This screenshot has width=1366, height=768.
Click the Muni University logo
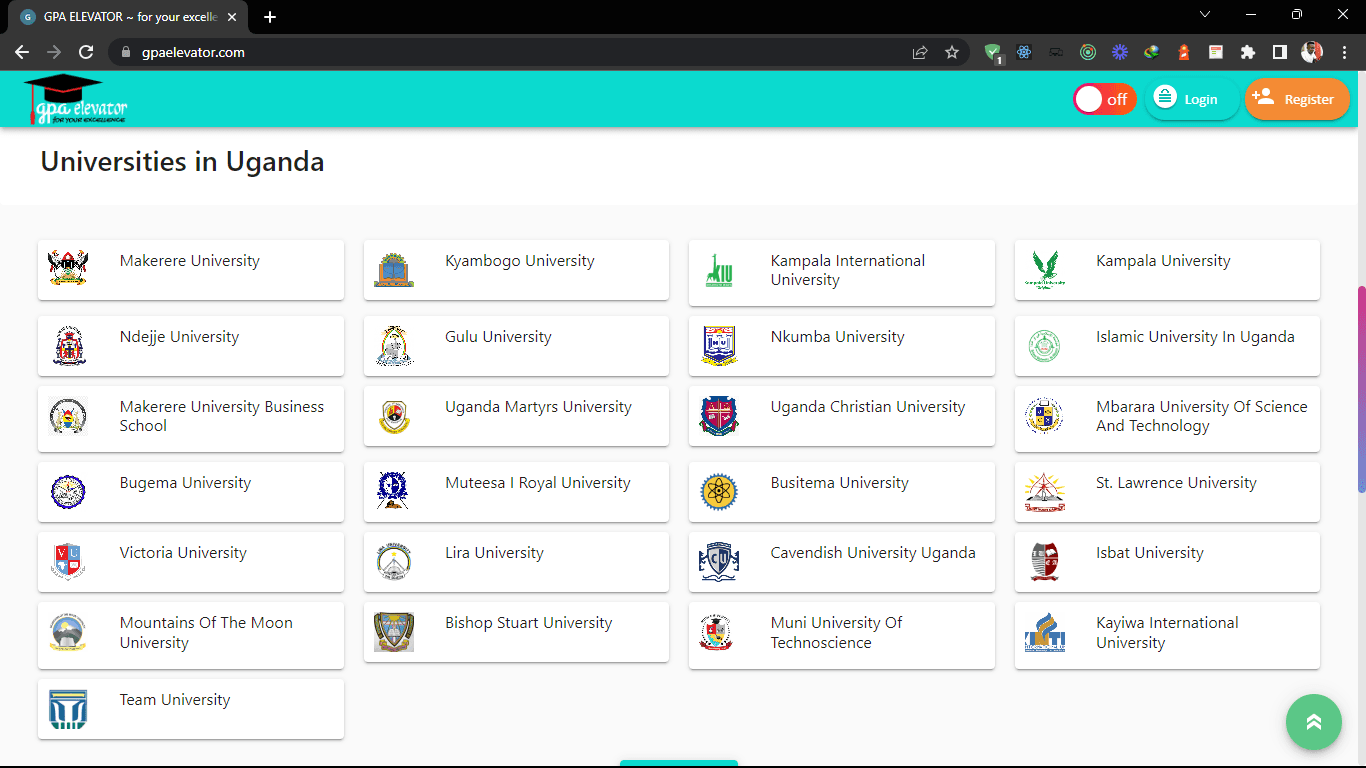point(716,633)
